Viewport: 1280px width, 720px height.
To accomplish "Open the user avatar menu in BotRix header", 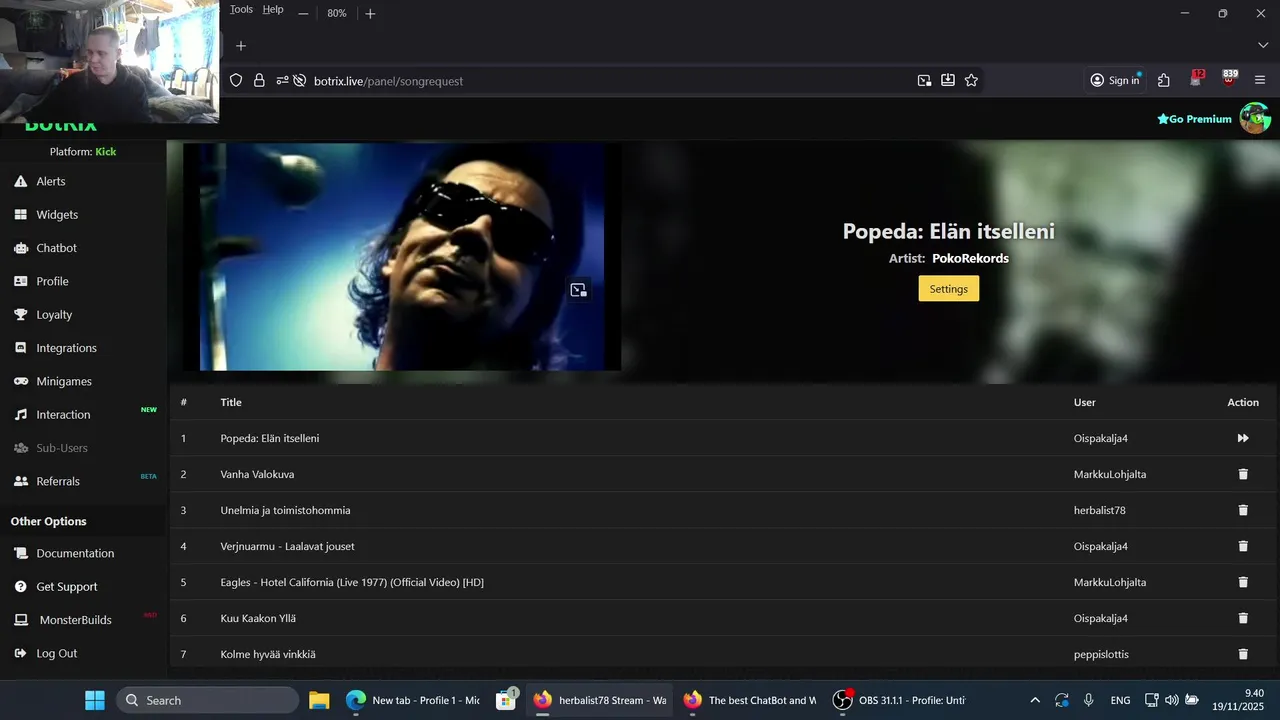I will click(x=1255, y=118).
